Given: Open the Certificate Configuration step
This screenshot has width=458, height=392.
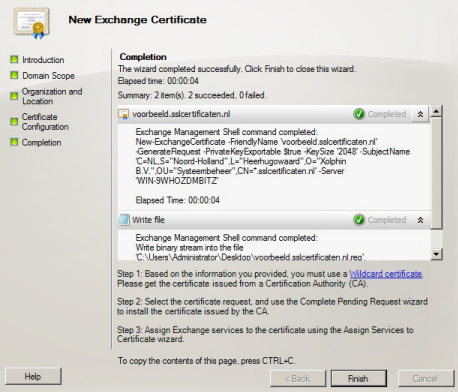Looking at the screenshot, I should (45, 122).
